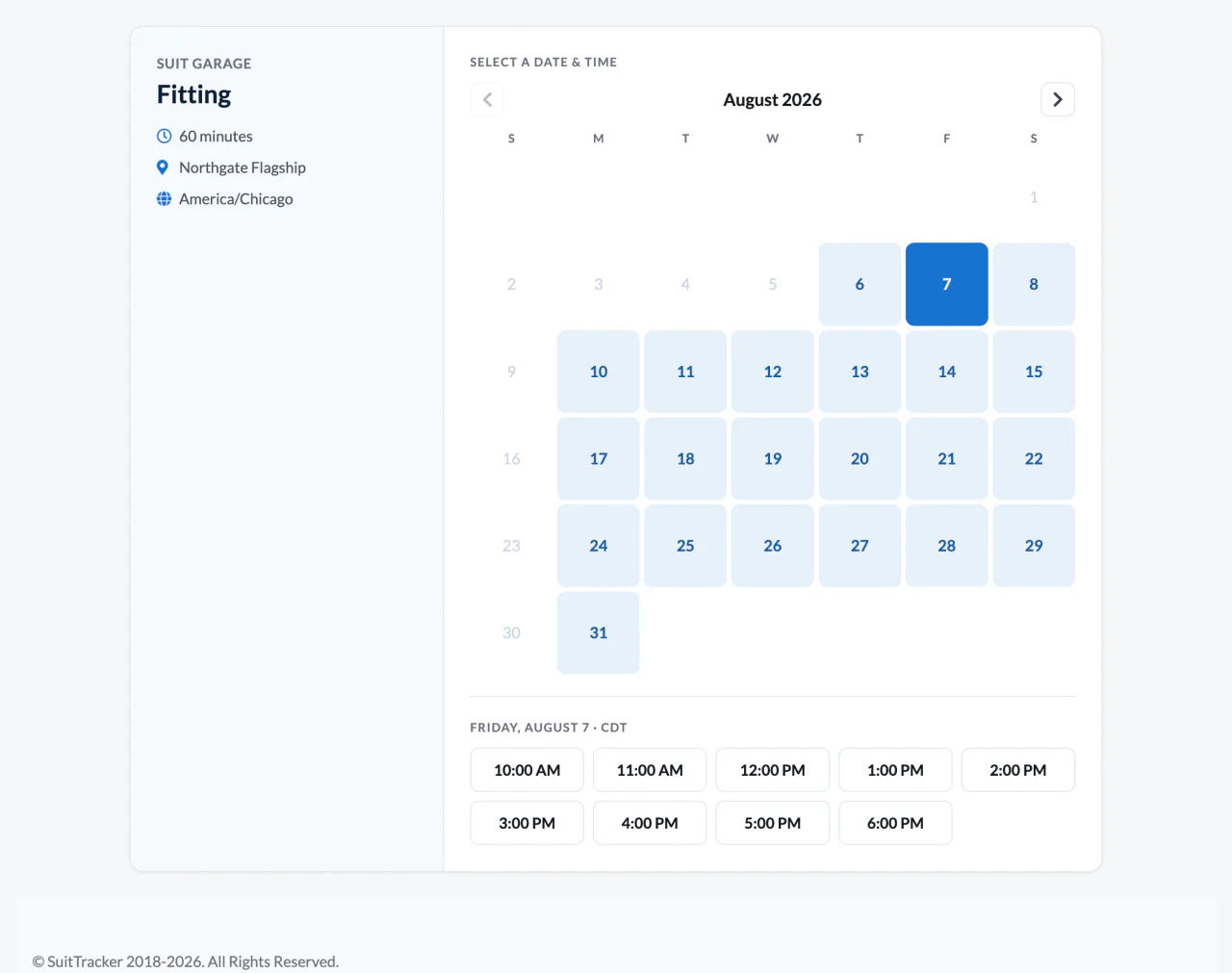The width and height of the screenshot is (1232, 973).
Task: Select August 11 date
Action: pyautogui.click(x=685, y=371)
